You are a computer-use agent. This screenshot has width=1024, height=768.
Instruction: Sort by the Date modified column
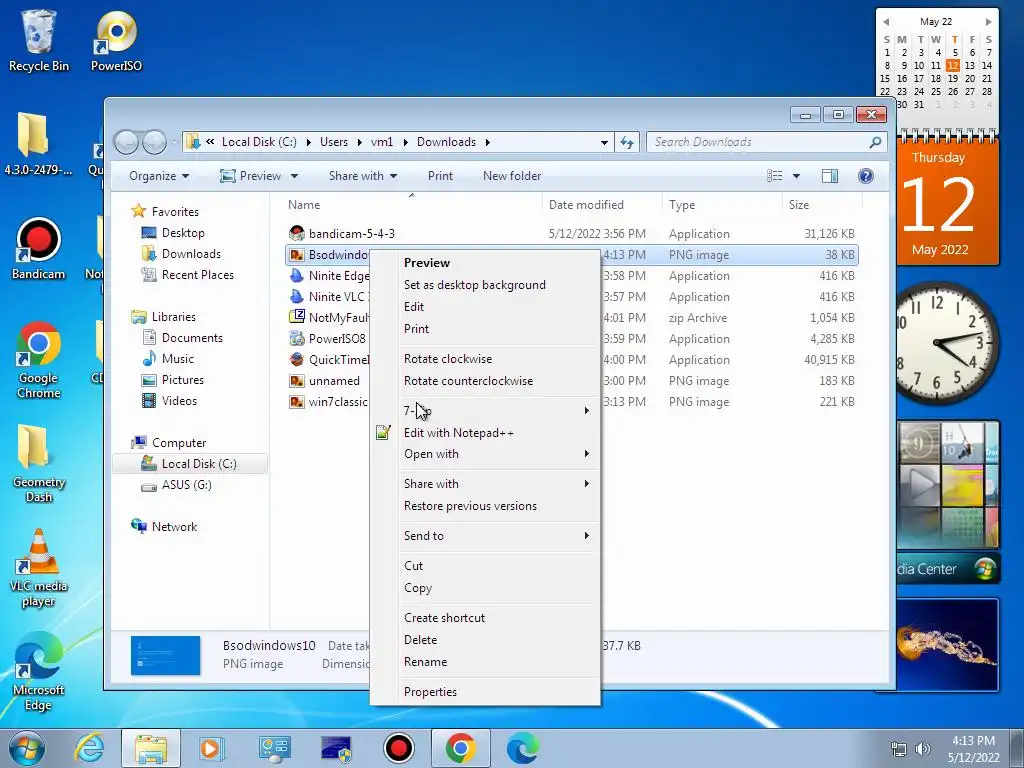tap(586, 204)
